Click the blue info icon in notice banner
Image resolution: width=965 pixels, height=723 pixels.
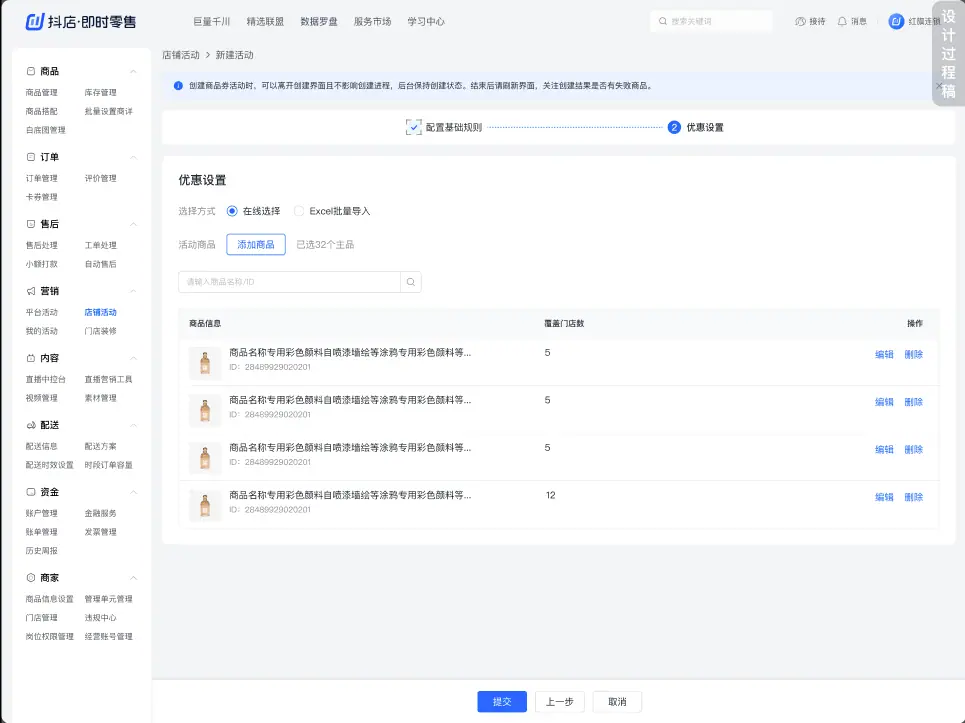[178, 86]
